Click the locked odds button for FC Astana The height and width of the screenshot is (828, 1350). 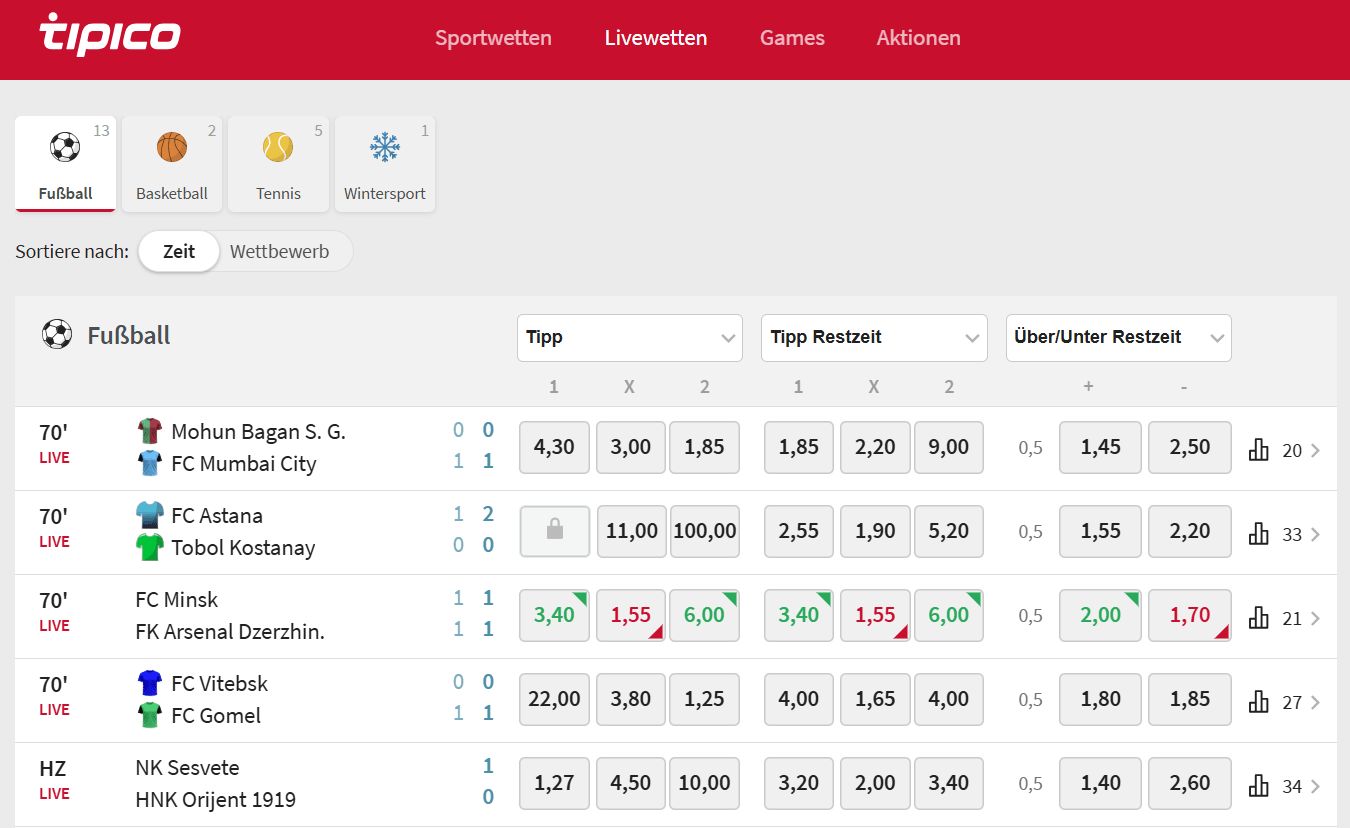[x=554, y=531]
